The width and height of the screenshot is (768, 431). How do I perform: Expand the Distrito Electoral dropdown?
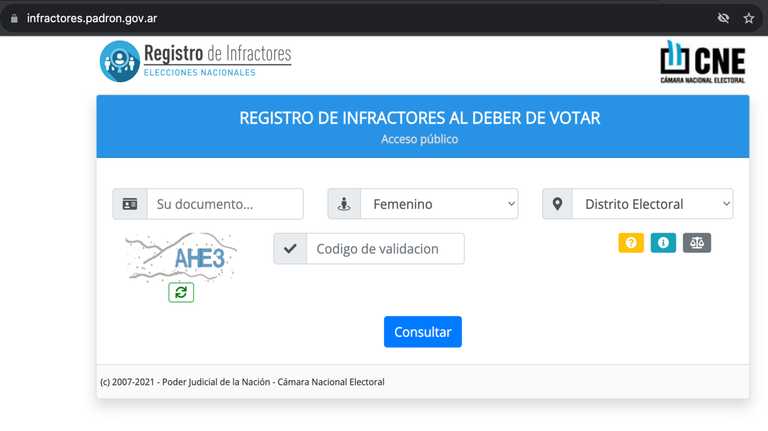click(x=652, y=204)
